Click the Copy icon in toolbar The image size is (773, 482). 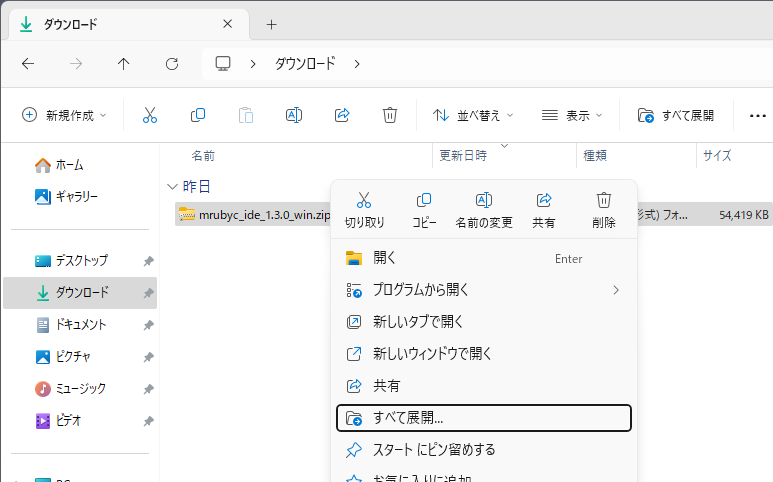pos(198,115)
